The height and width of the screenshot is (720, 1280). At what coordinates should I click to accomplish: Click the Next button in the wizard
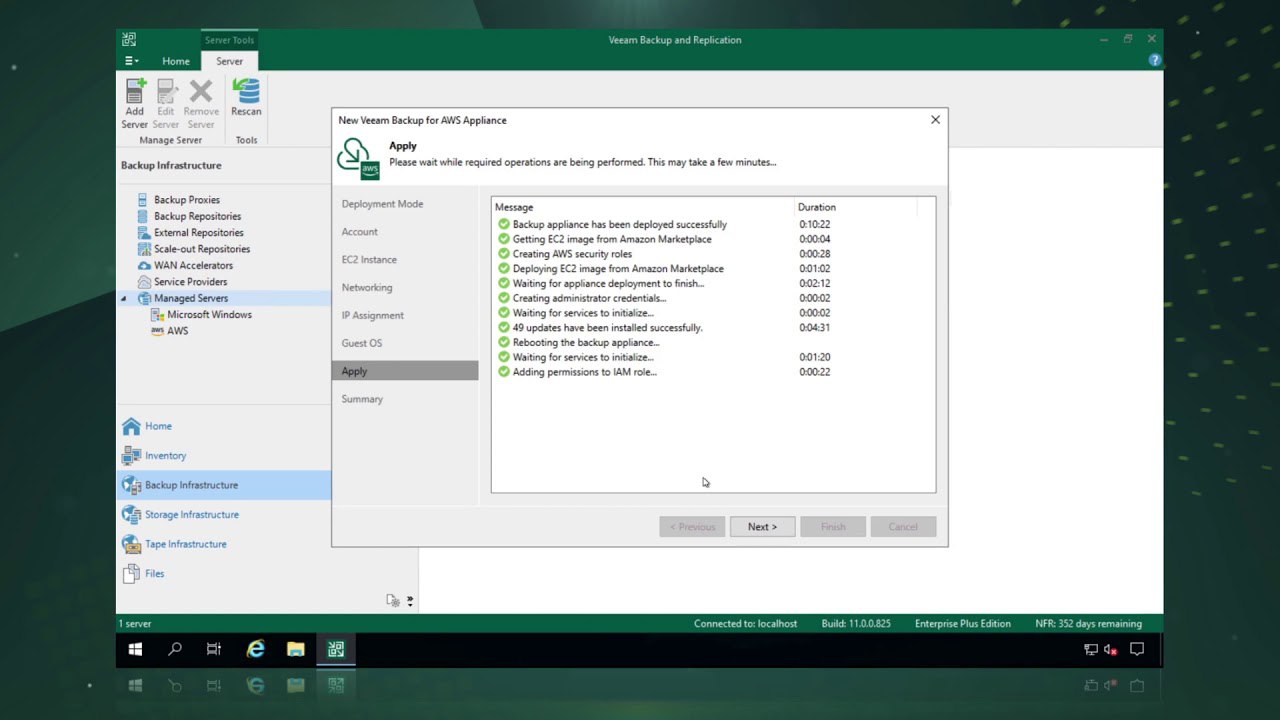[x=762, y=527]
